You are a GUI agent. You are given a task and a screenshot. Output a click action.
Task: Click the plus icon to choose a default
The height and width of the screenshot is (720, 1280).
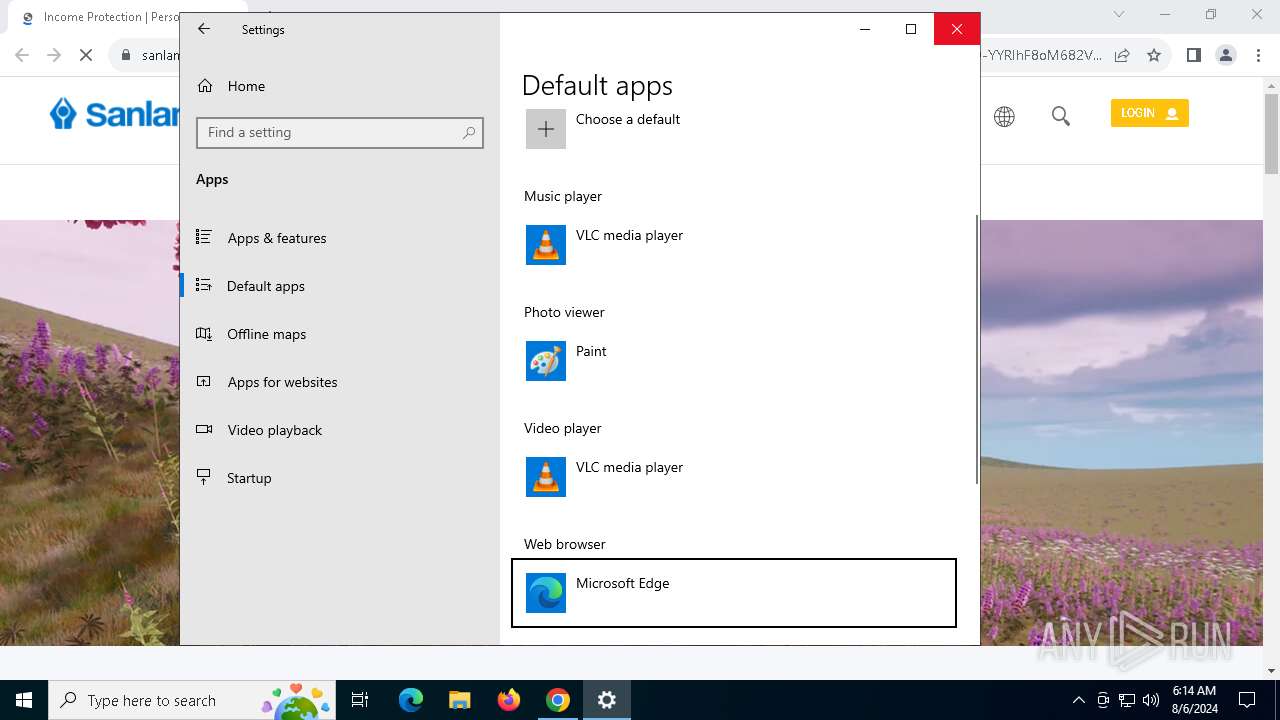tap(546, 129)
